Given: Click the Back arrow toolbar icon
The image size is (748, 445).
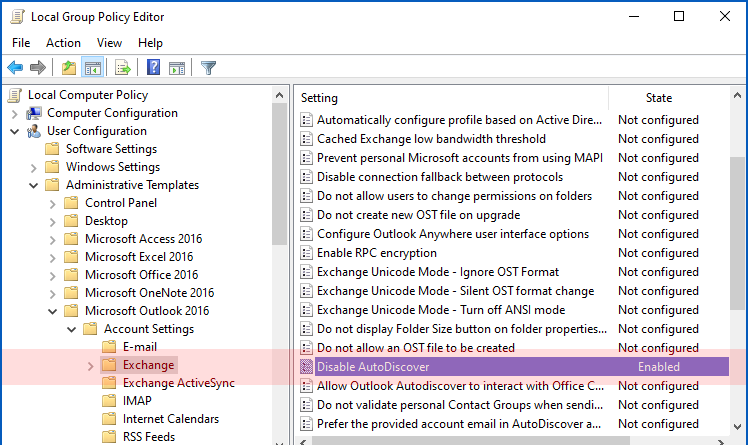Looking at the screenshot, I should (15, 68).
